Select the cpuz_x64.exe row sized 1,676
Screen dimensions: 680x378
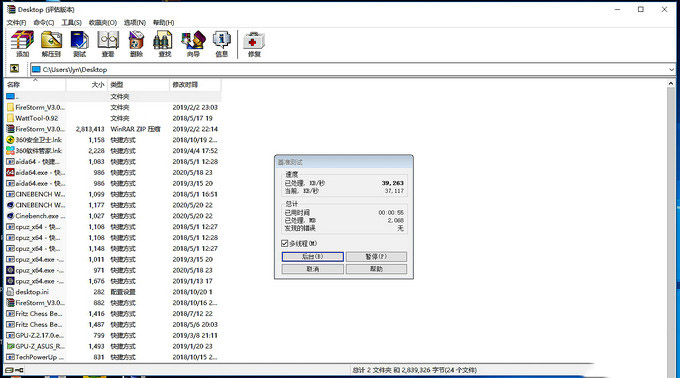[x=113, y=281]
